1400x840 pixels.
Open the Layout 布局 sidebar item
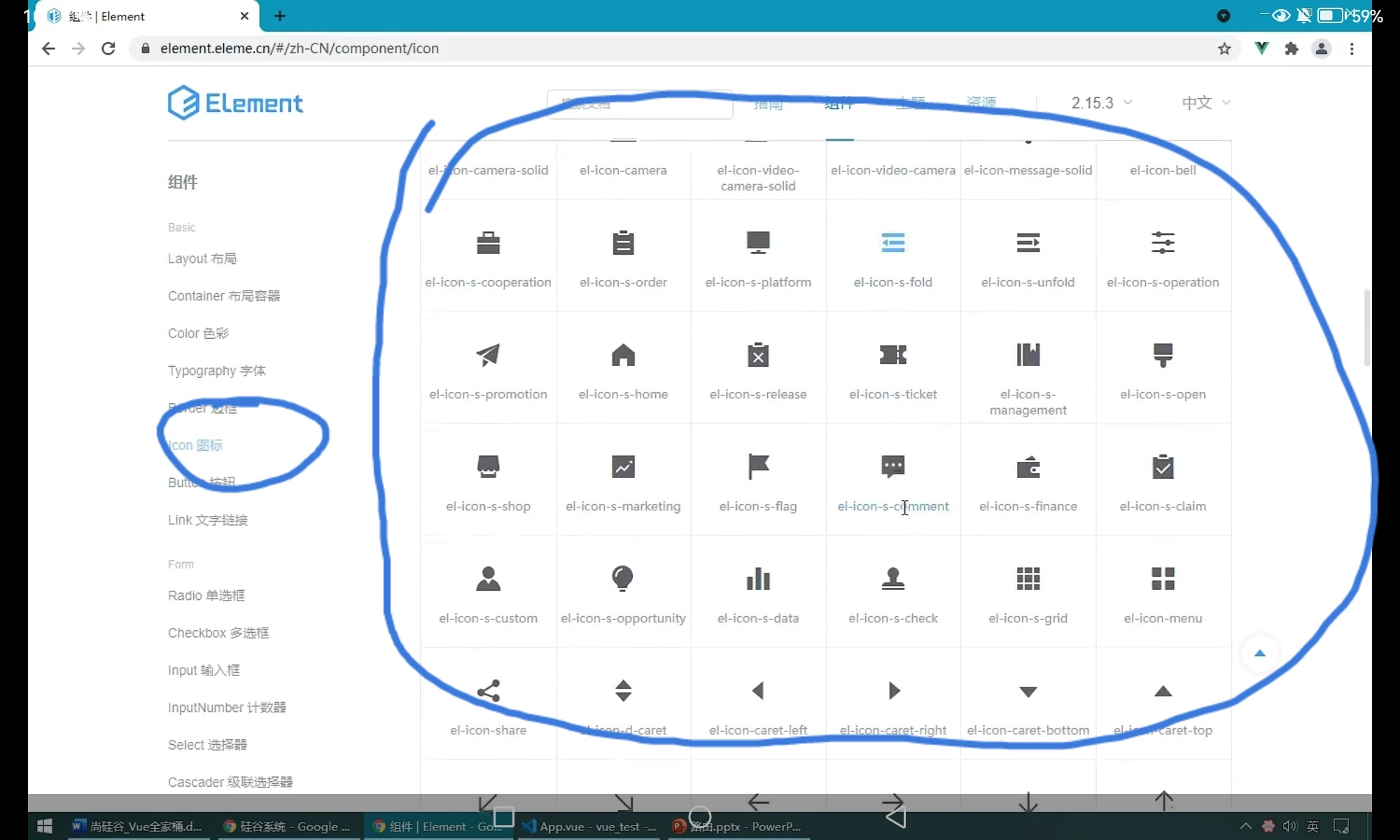tap(202, 258)
